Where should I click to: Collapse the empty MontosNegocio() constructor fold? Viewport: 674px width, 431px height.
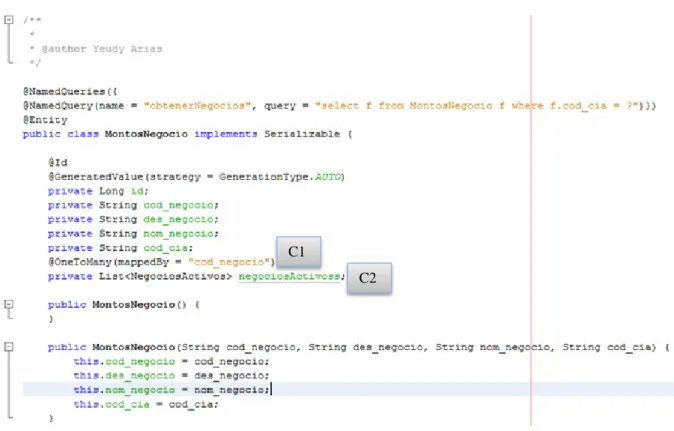9,305
